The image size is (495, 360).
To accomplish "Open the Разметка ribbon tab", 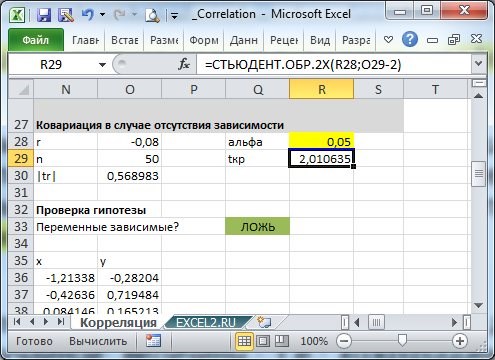I will click(x=164, y=40).
